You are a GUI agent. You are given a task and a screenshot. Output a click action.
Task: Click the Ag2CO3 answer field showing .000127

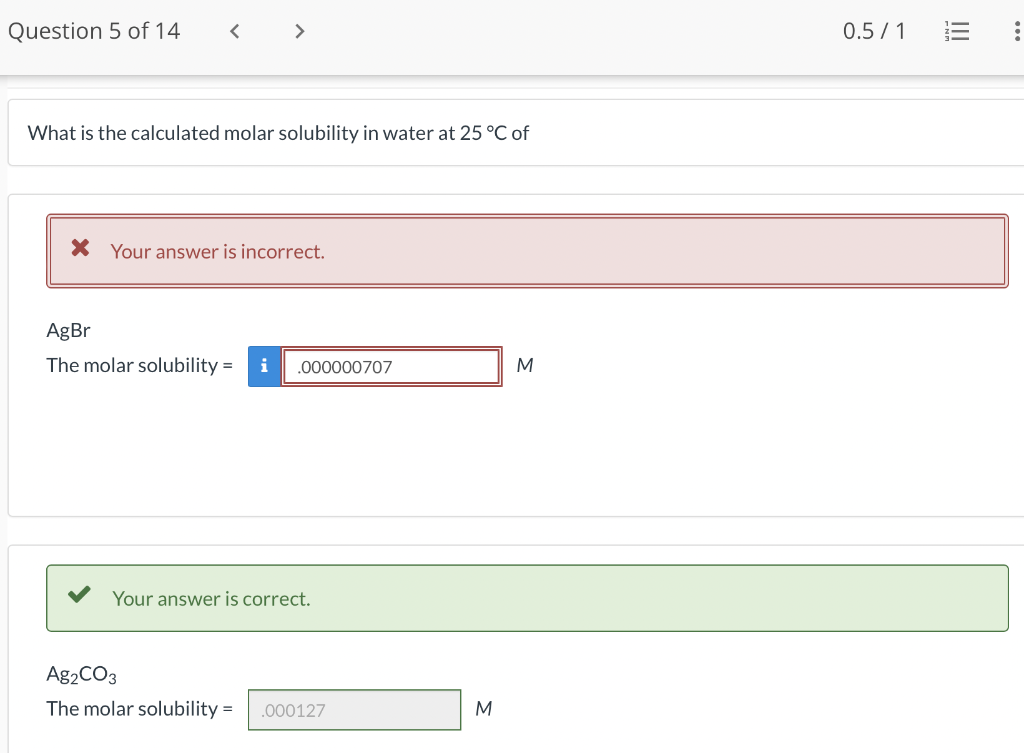(354, 709)
